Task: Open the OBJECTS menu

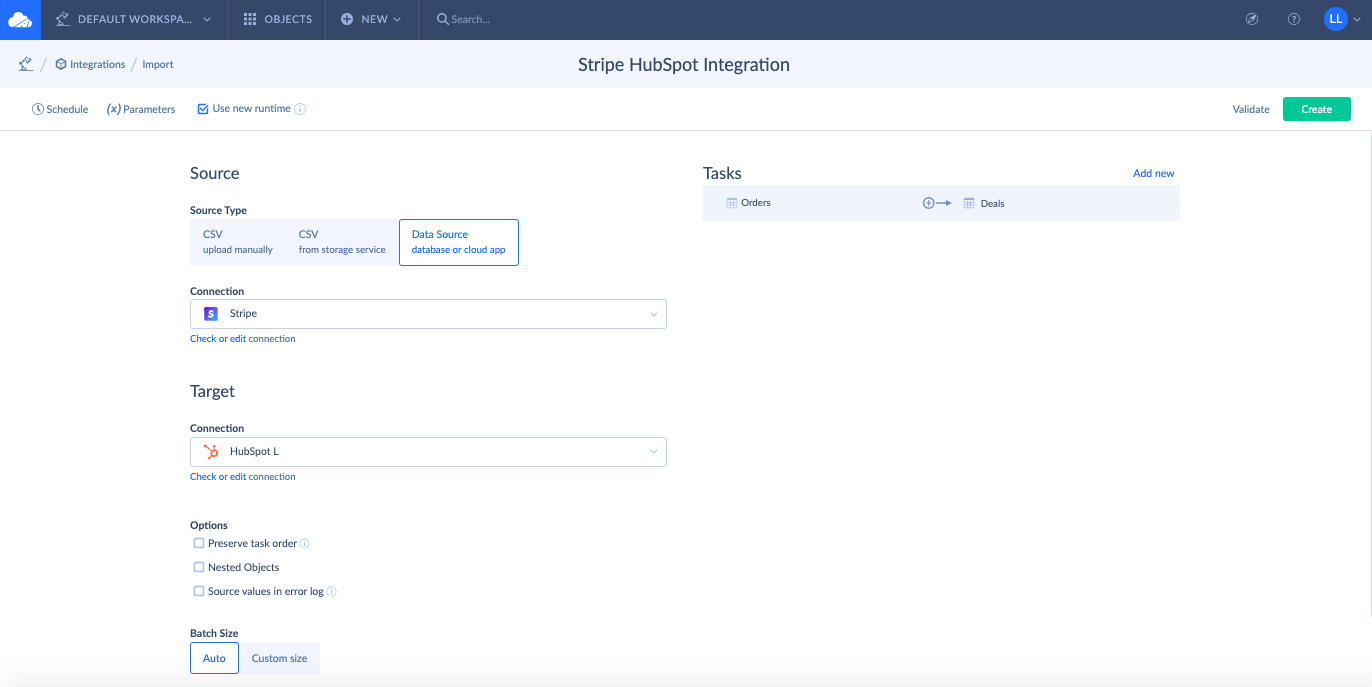Action: point(277,18)
